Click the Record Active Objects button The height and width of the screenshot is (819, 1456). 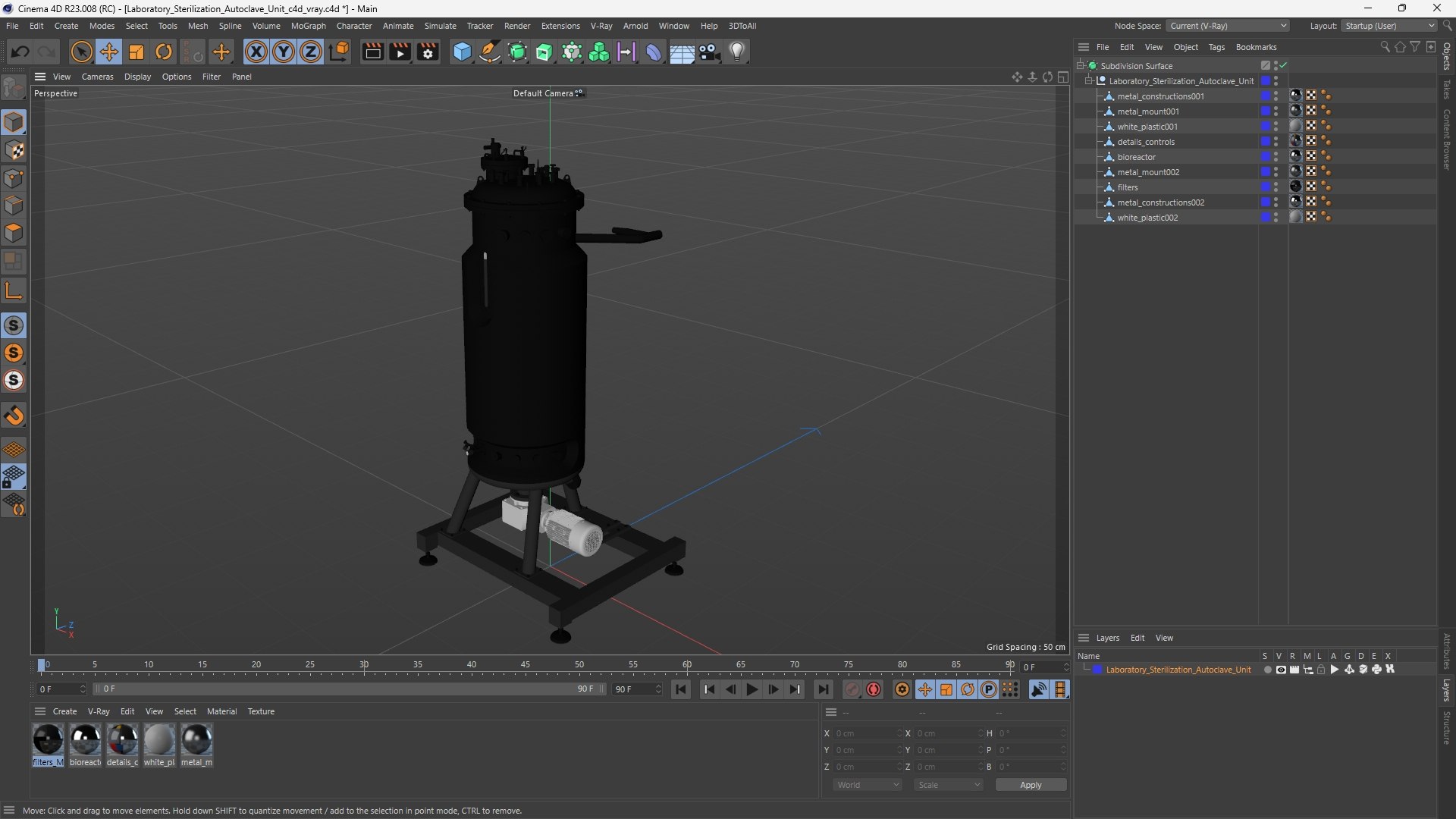852,689
